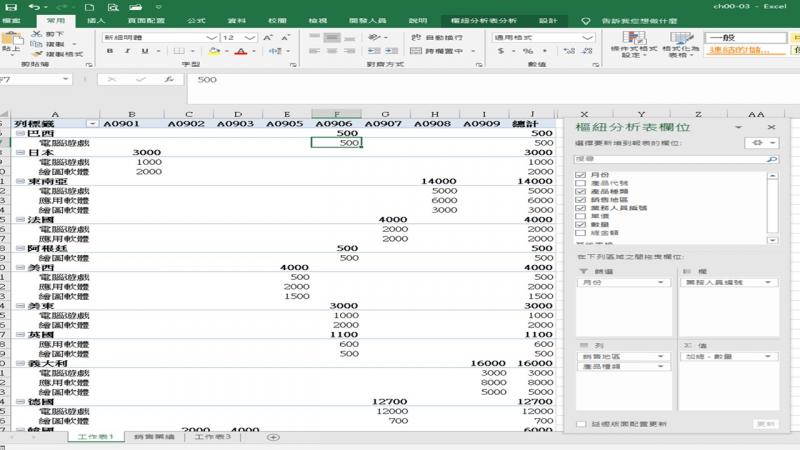The width and height of the screenshot is (800, 450).
Task: Check the 產品代號 field checkbox
Action: point(580,183)
